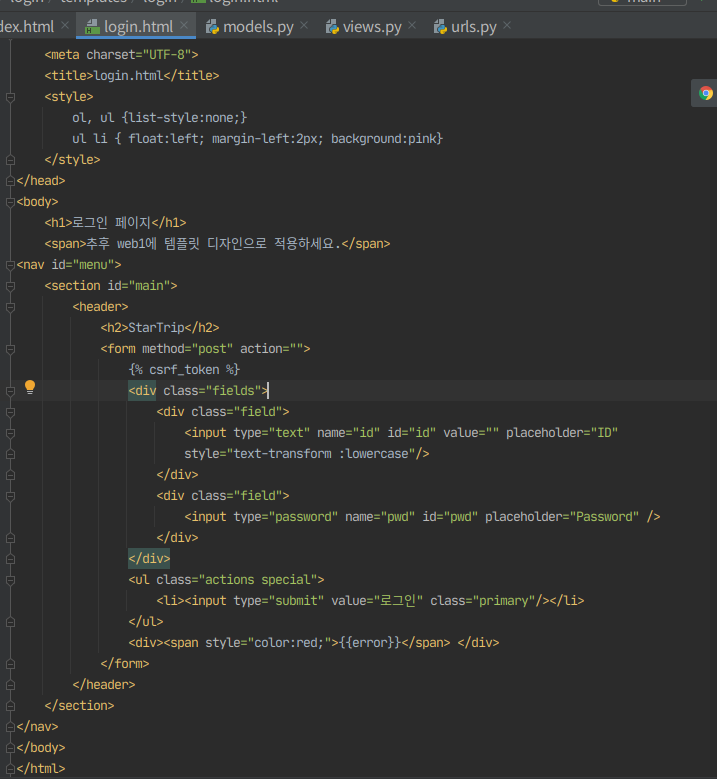Viewport: 717px width, 779px height.
Task: Click the </body> closing tag
Action: pos(41,748)
